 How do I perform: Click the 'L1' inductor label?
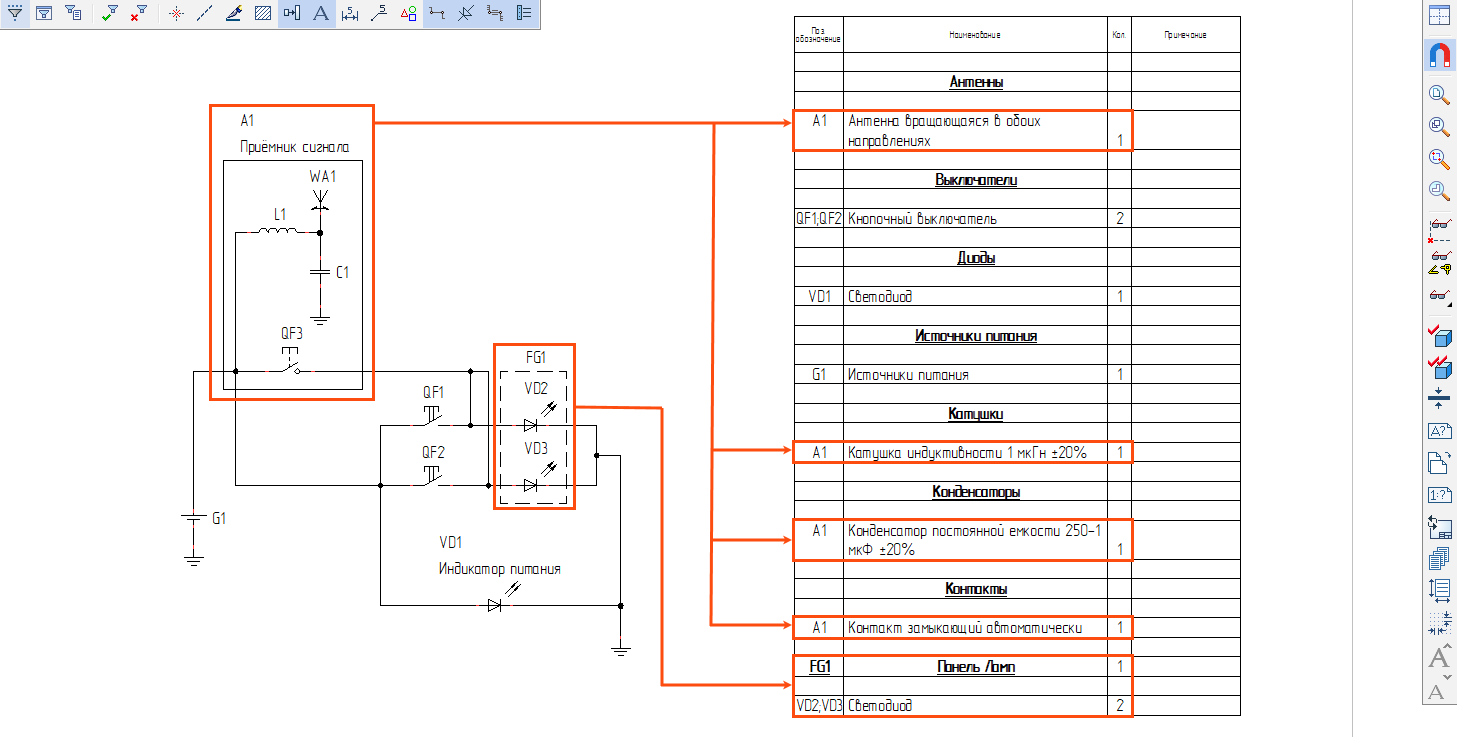pos(280,214)
